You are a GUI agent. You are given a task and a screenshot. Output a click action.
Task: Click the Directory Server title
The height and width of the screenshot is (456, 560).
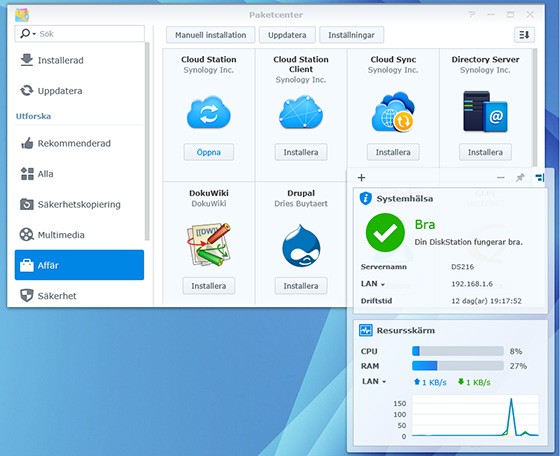click(485, 59)
